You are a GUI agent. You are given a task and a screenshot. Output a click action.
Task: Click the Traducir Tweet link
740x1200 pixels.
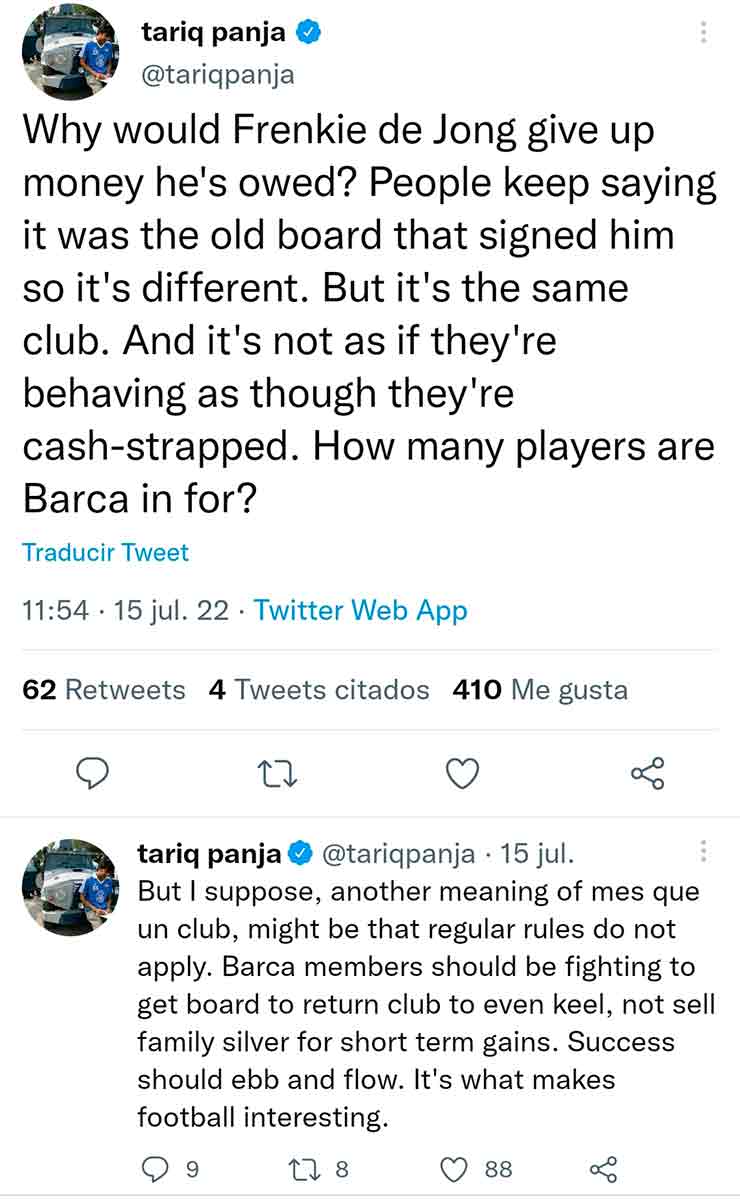(x=105, y=552)
